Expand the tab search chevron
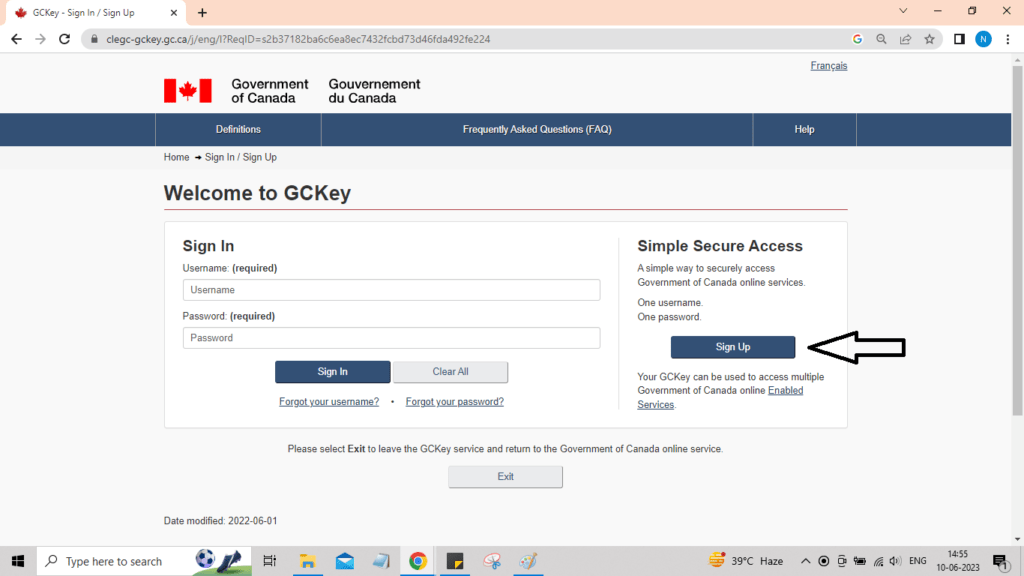Viewport: 1024px width, 576px height. tap(903, 11)
